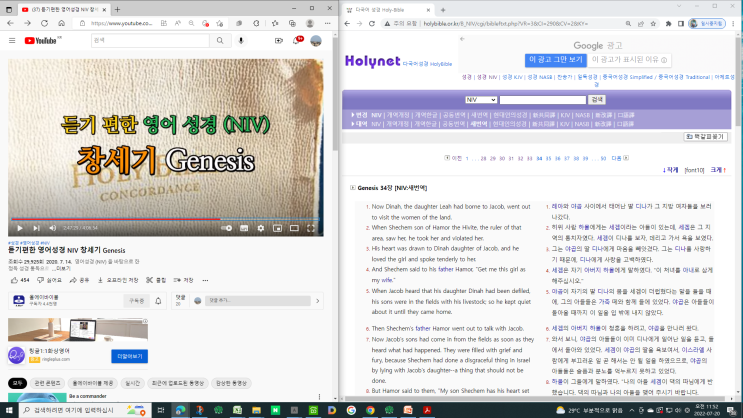Share the video
The width and height of the screenshot is (743, 418).
coord(80,280)
